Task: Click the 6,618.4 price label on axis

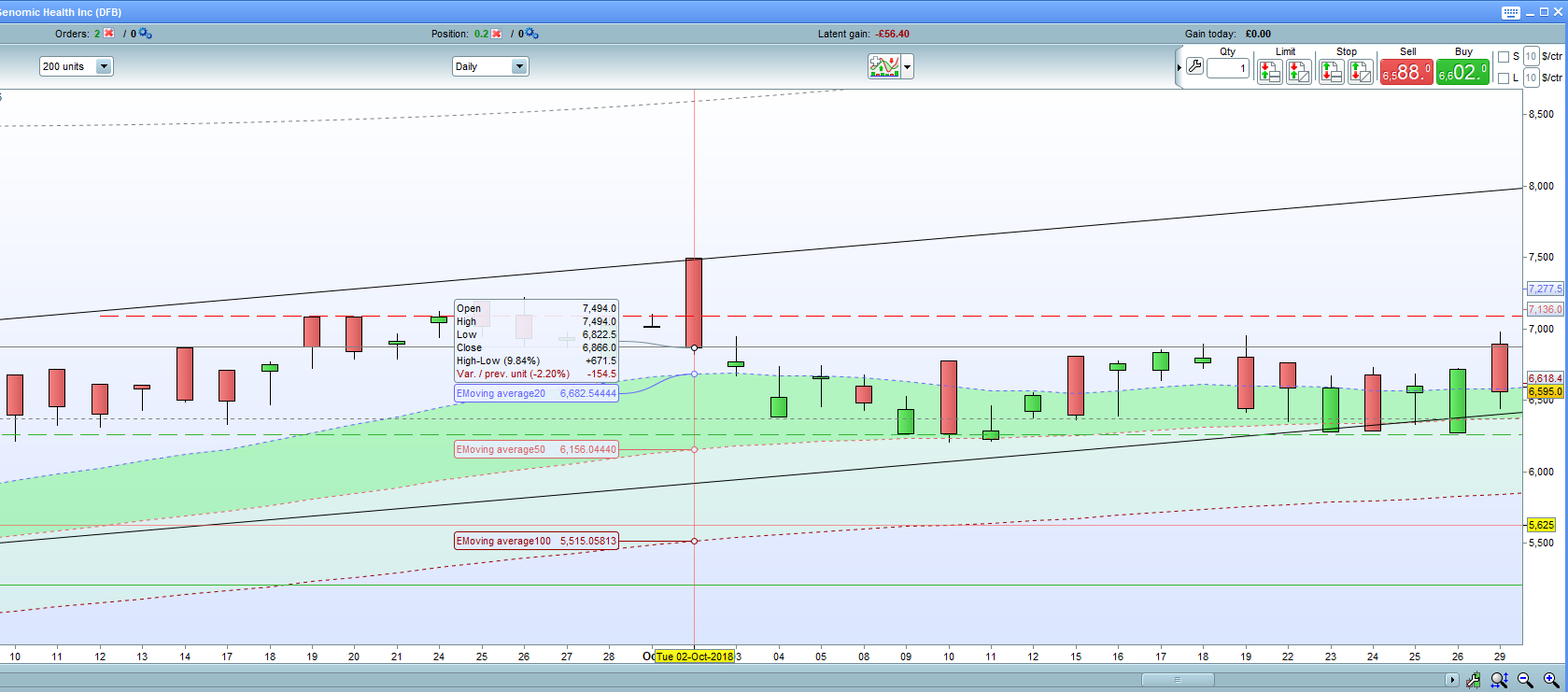Action: point(1545,378)
